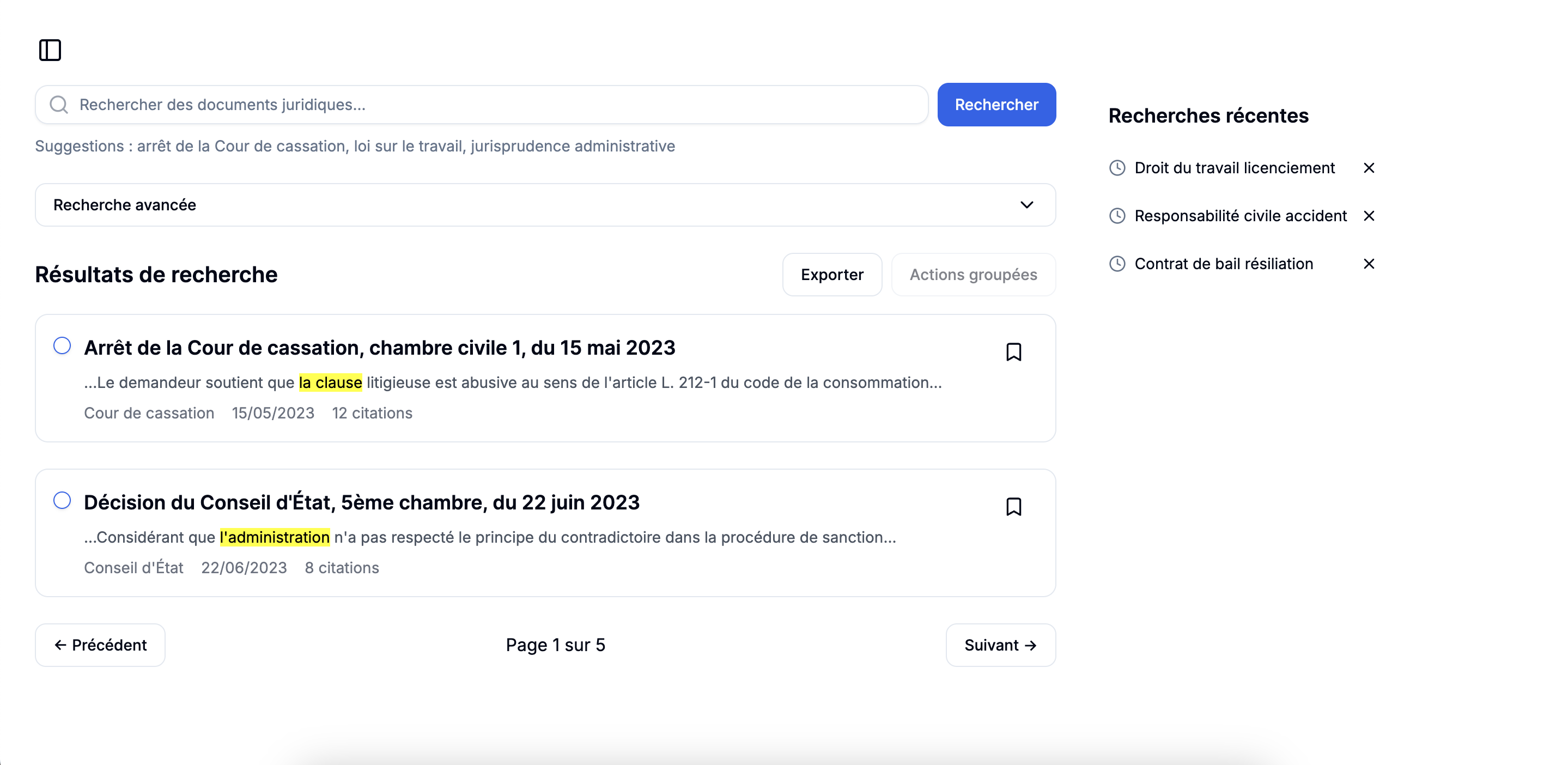Screen dimensions: 1568x765
Task: Go to next page with Suivant
Action: point(1000,645)
